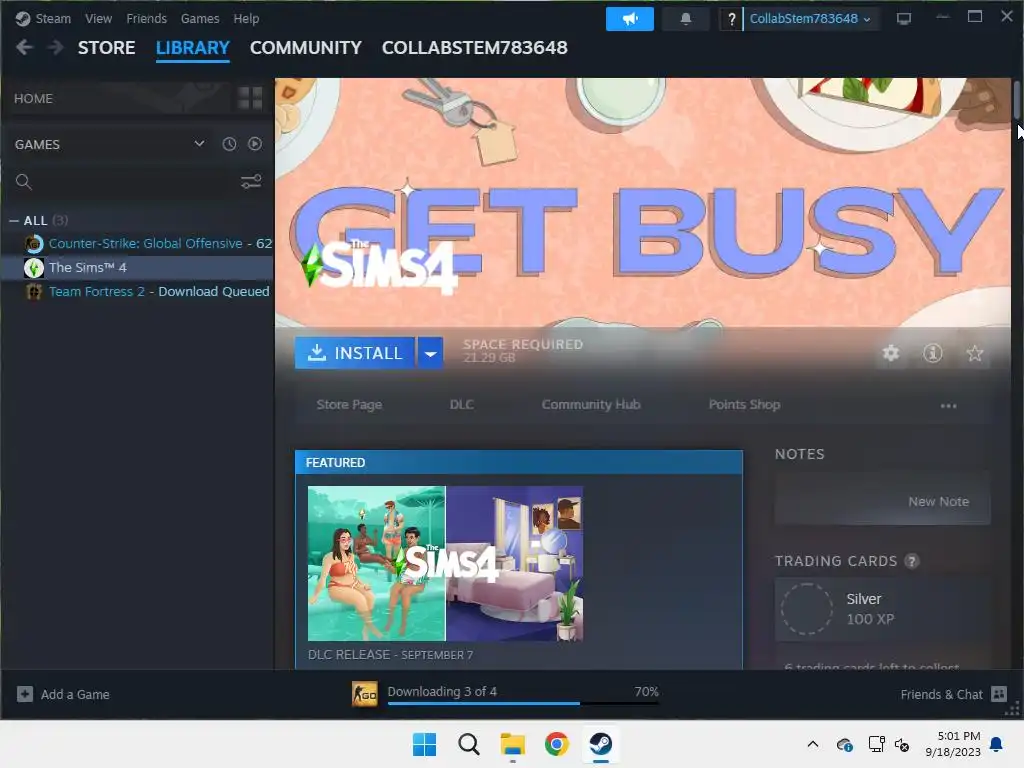The image size is (1024, 768).
Task: Click the trading cards help icon
Action: (912, 561)
